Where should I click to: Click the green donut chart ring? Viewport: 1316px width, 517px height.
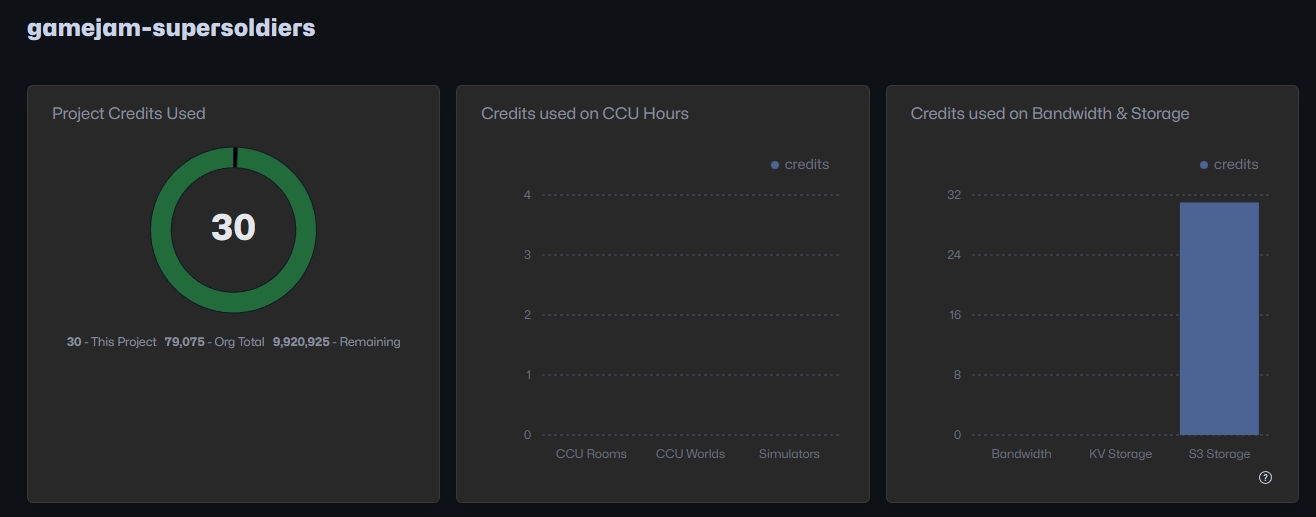(x=162, y=228)
